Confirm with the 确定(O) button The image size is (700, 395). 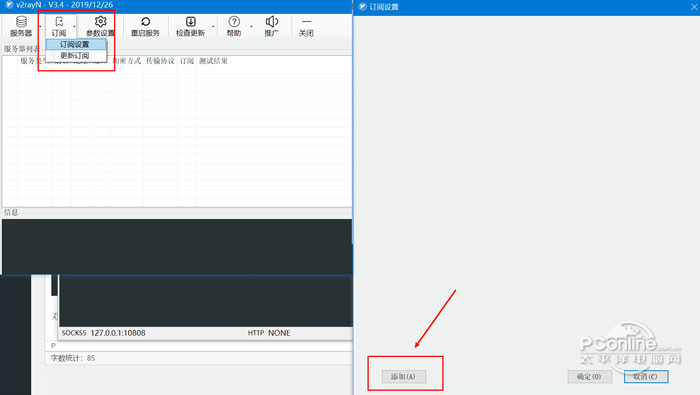pyautogui.click(x=589, y=376)
